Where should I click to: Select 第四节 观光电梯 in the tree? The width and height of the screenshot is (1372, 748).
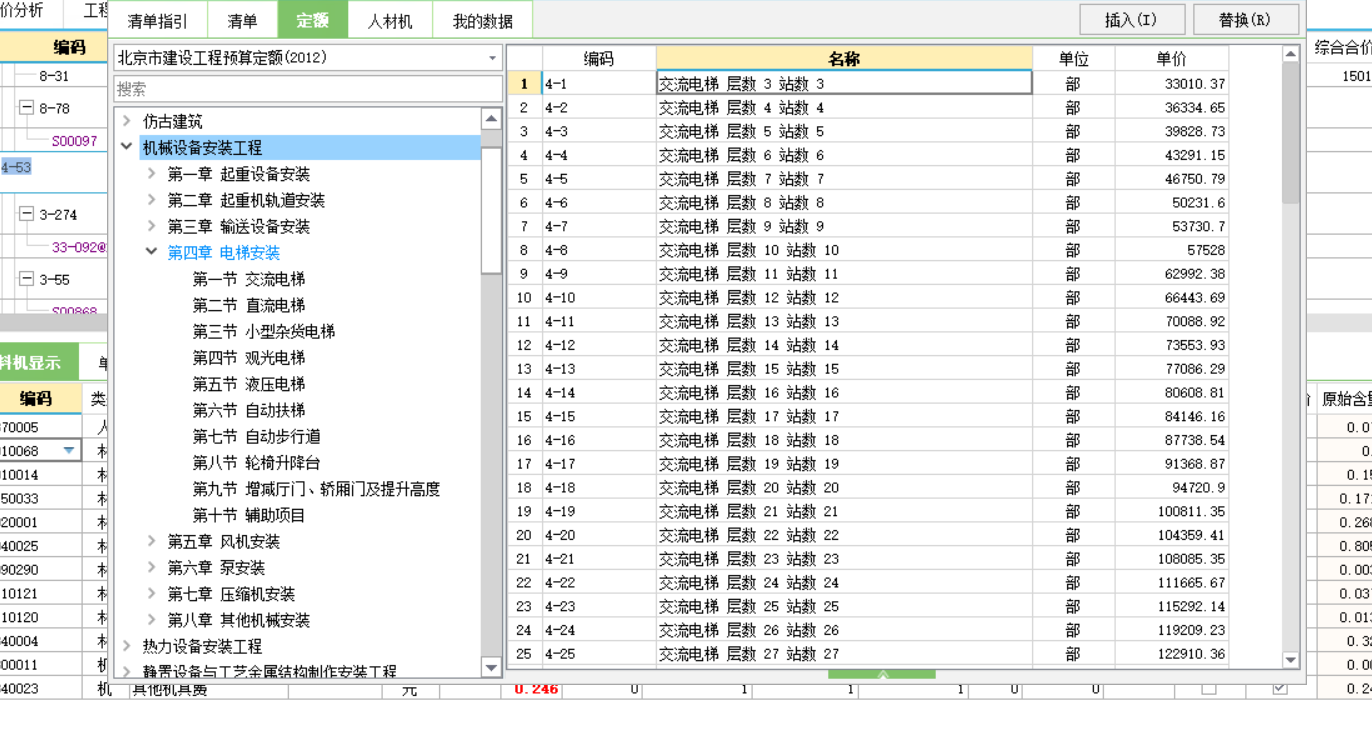pos(249,358)
